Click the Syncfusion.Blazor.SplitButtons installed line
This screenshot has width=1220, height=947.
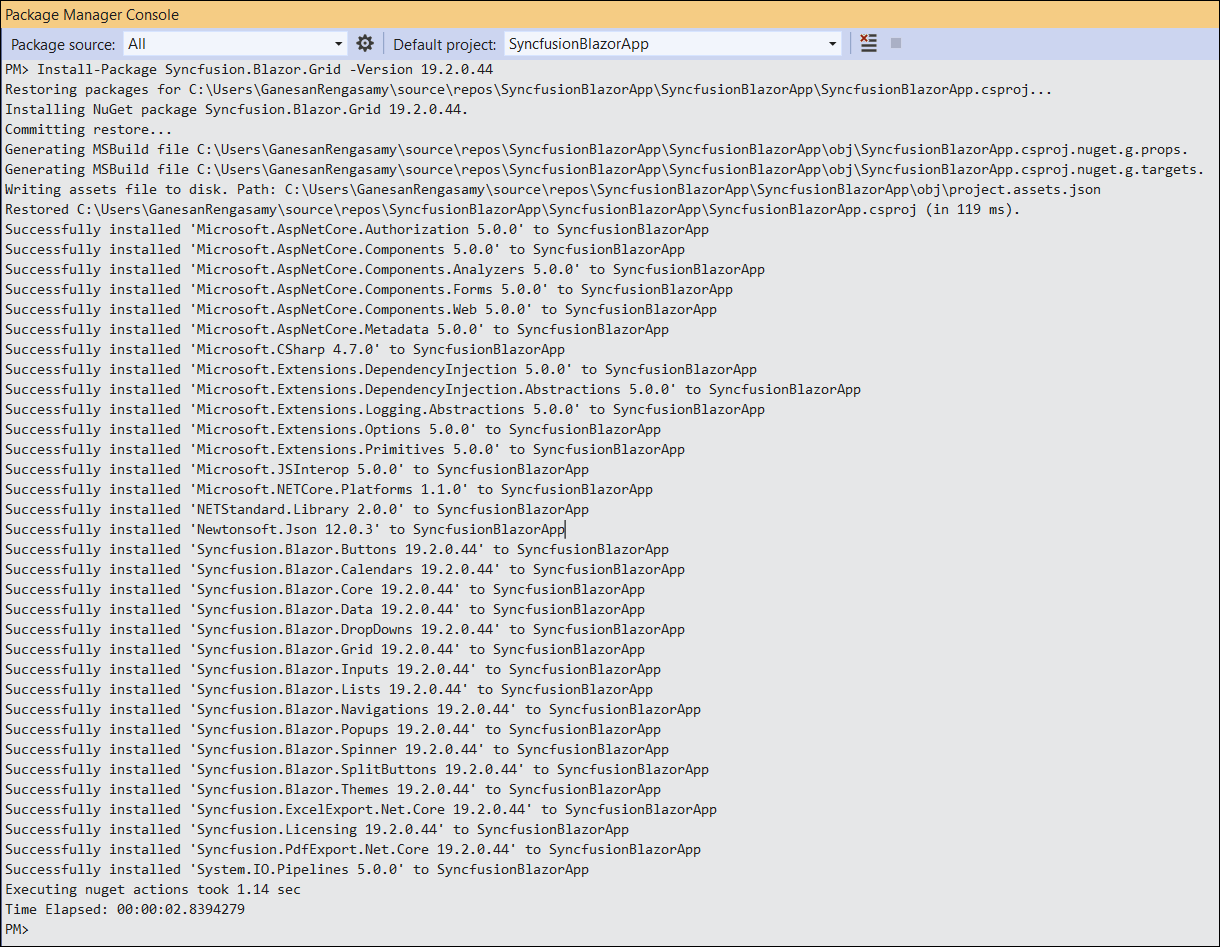click(x=357, y=769)
